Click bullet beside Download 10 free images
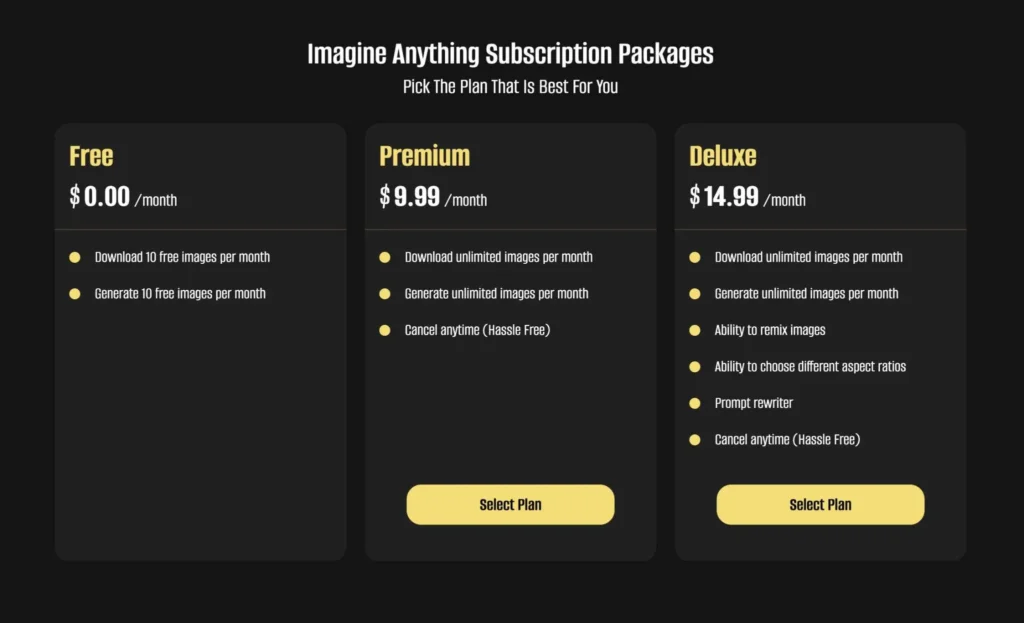 [75, 258]
